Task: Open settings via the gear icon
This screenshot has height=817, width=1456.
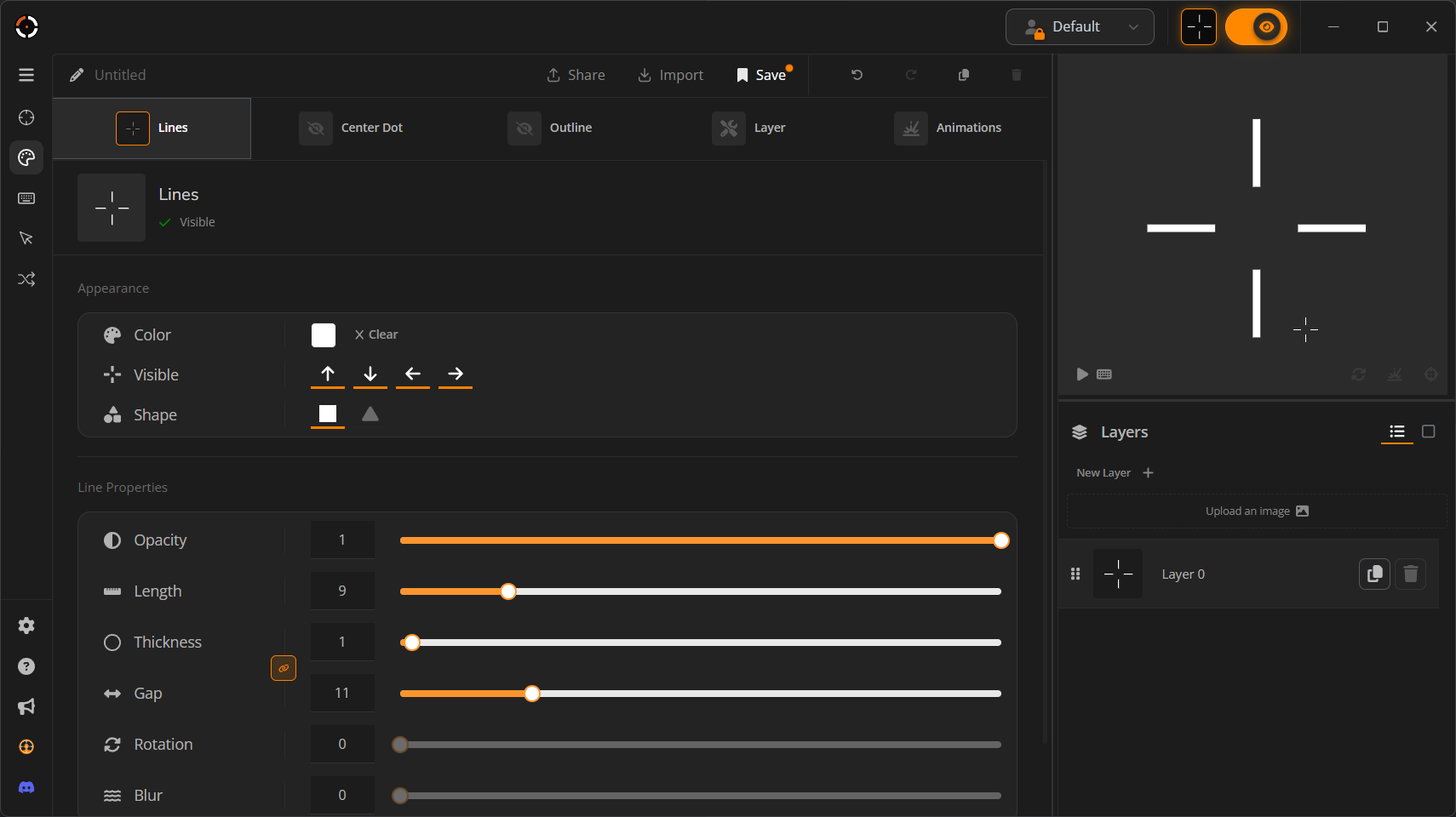Action: pos(26,626)
